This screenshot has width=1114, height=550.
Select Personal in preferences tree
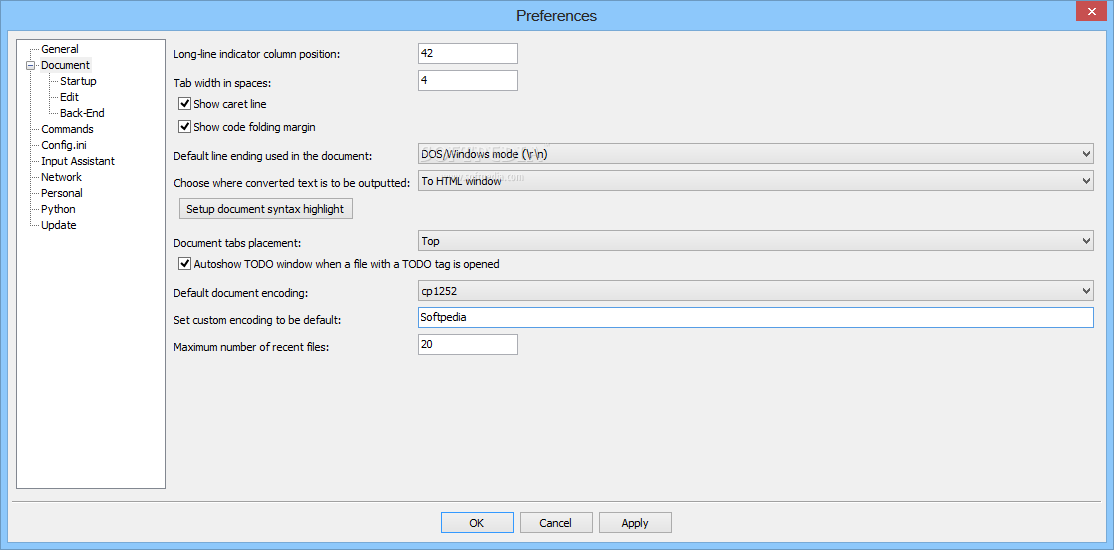pyautogui.click(x=62, y=193)
